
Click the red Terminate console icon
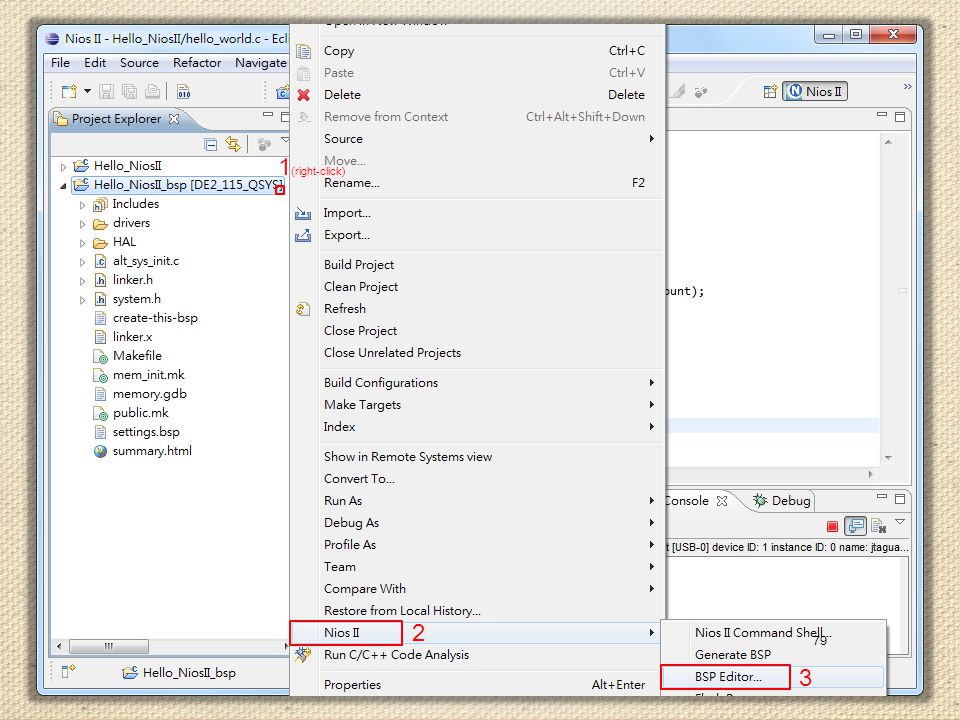(832, 526)
